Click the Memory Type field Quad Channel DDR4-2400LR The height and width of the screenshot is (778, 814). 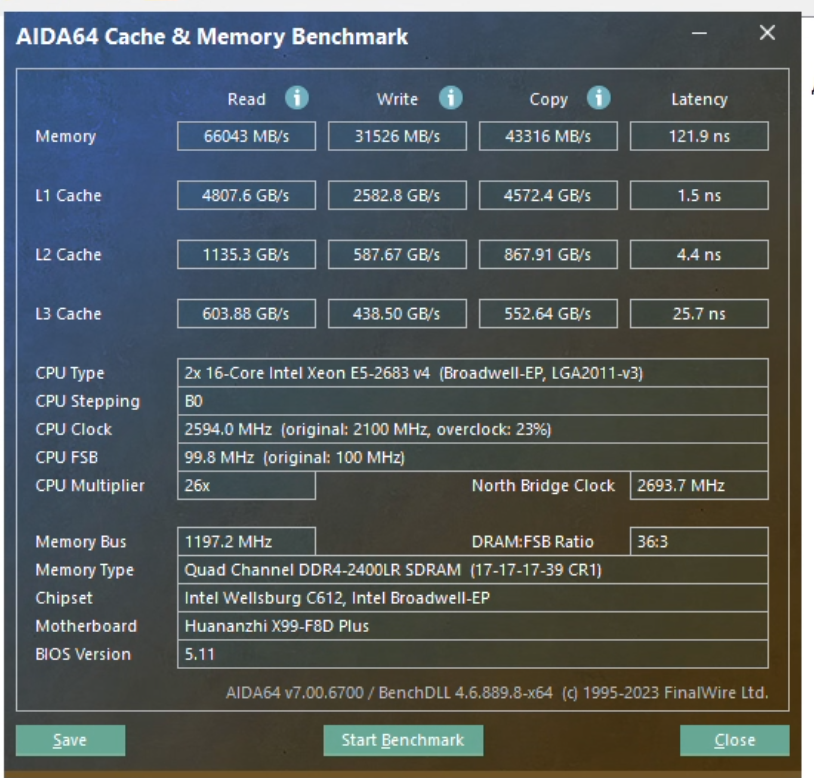click(x=472, y=569)
